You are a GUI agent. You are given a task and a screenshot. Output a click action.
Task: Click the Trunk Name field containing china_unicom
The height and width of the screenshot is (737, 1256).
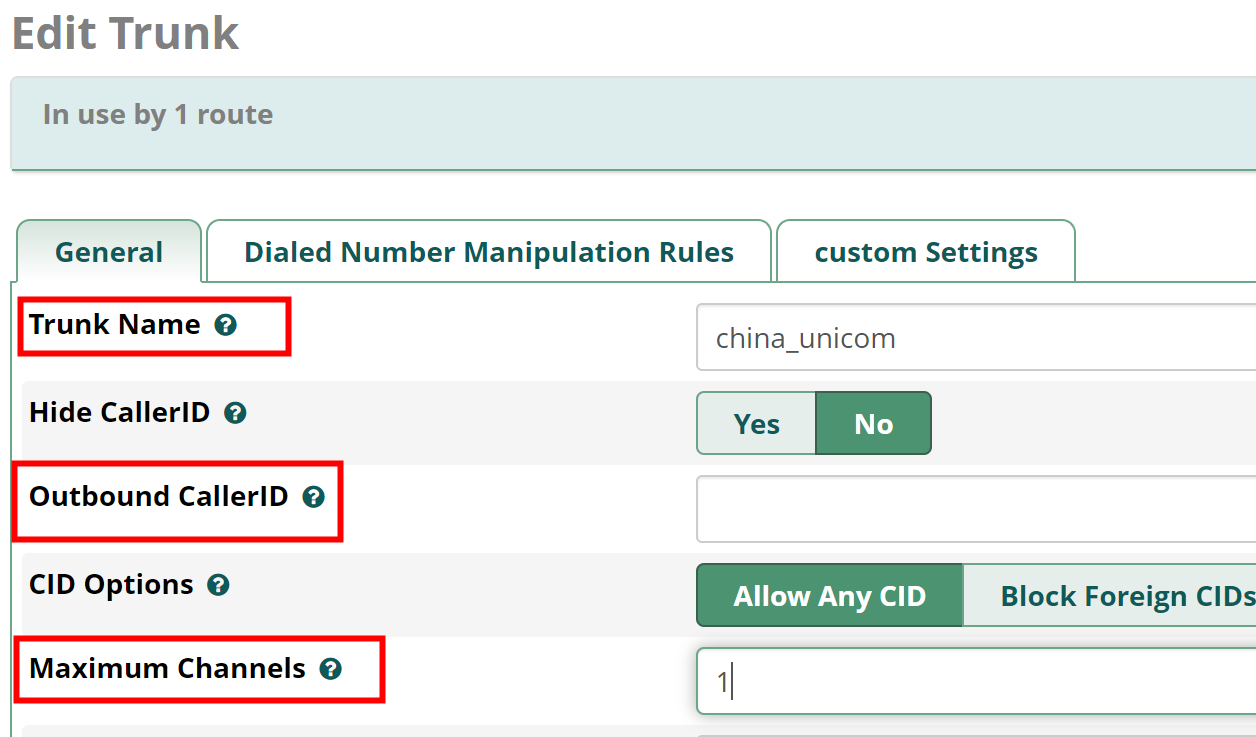[x=976, y=338]
